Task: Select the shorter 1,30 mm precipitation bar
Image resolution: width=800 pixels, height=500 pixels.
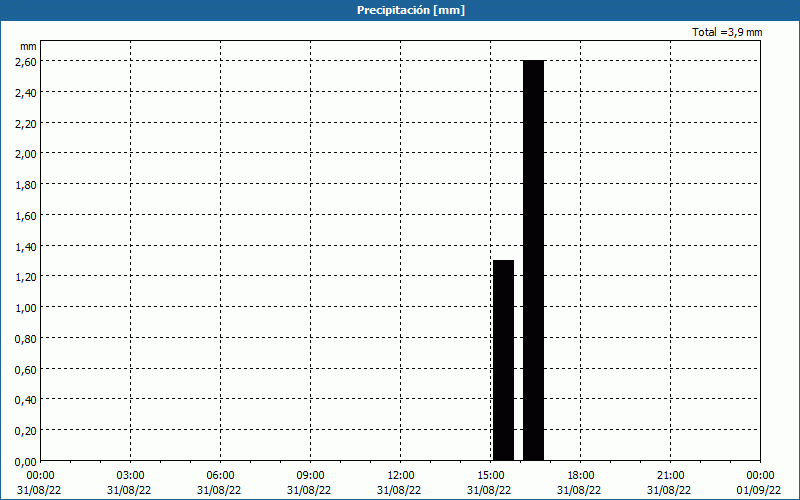Action: click(x=504, y=360)
